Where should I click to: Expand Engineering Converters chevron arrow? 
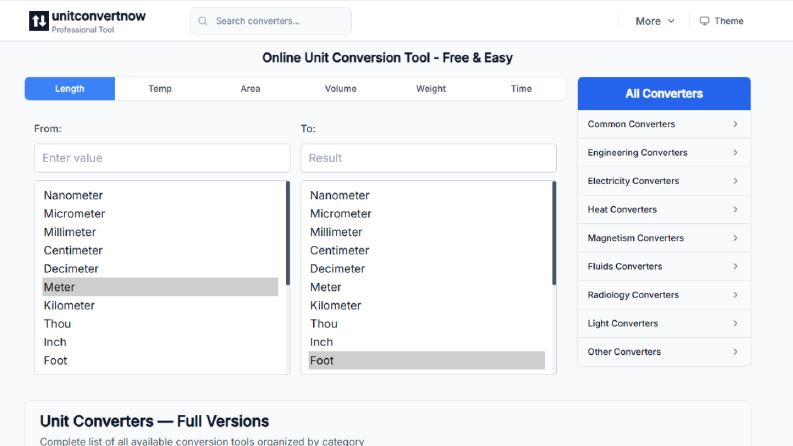coord(735,153)
